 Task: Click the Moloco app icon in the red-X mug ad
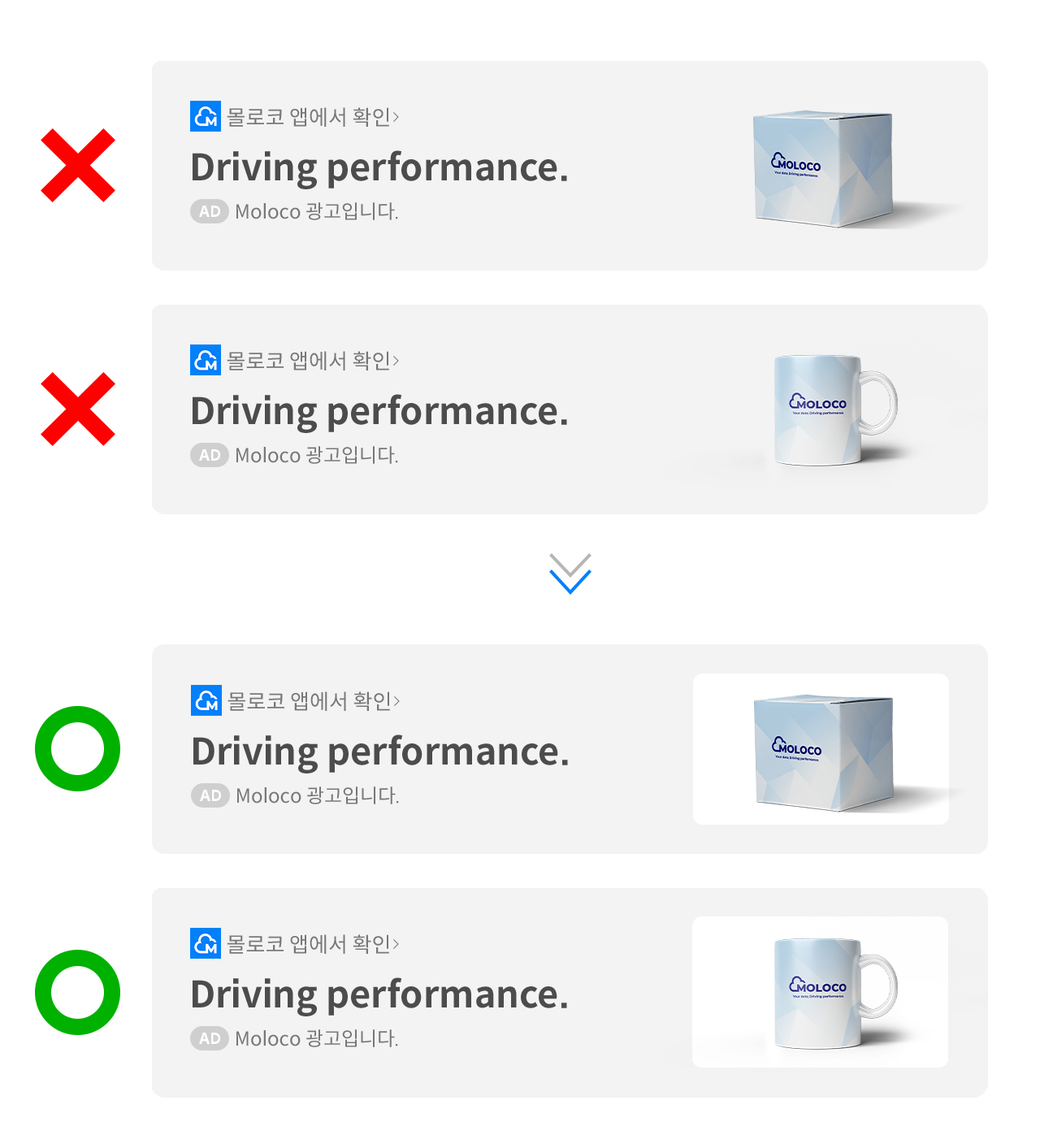(x=206, y=360)
